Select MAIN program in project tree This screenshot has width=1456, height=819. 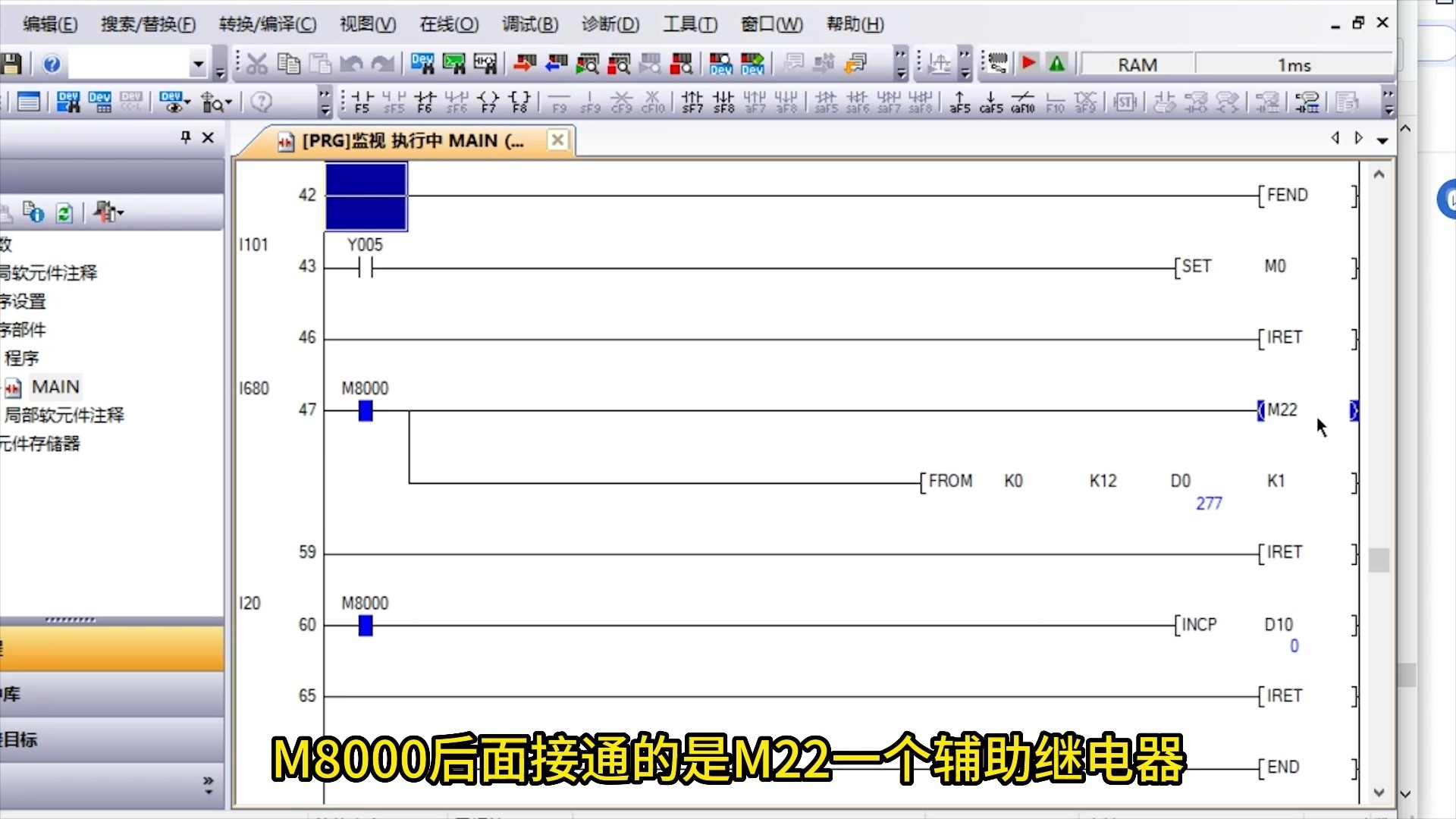pyautogui.click(x=55, y=388)
